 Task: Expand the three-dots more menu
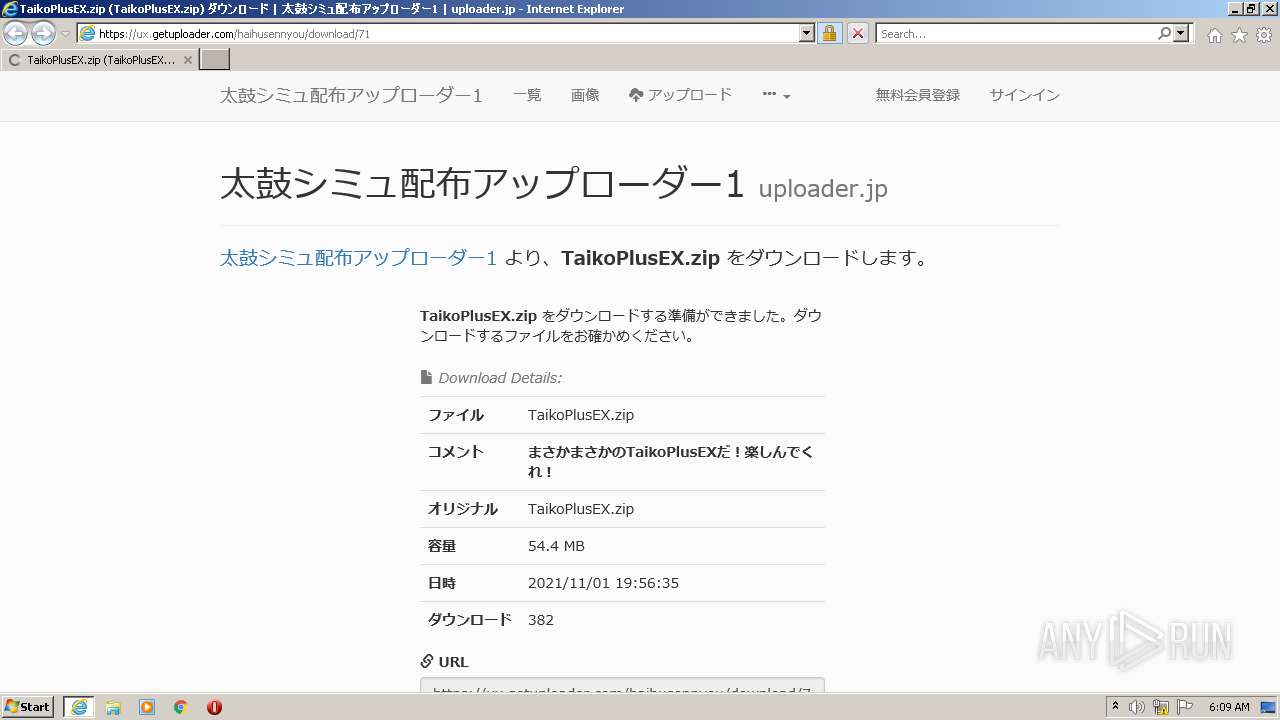[776, 95]
